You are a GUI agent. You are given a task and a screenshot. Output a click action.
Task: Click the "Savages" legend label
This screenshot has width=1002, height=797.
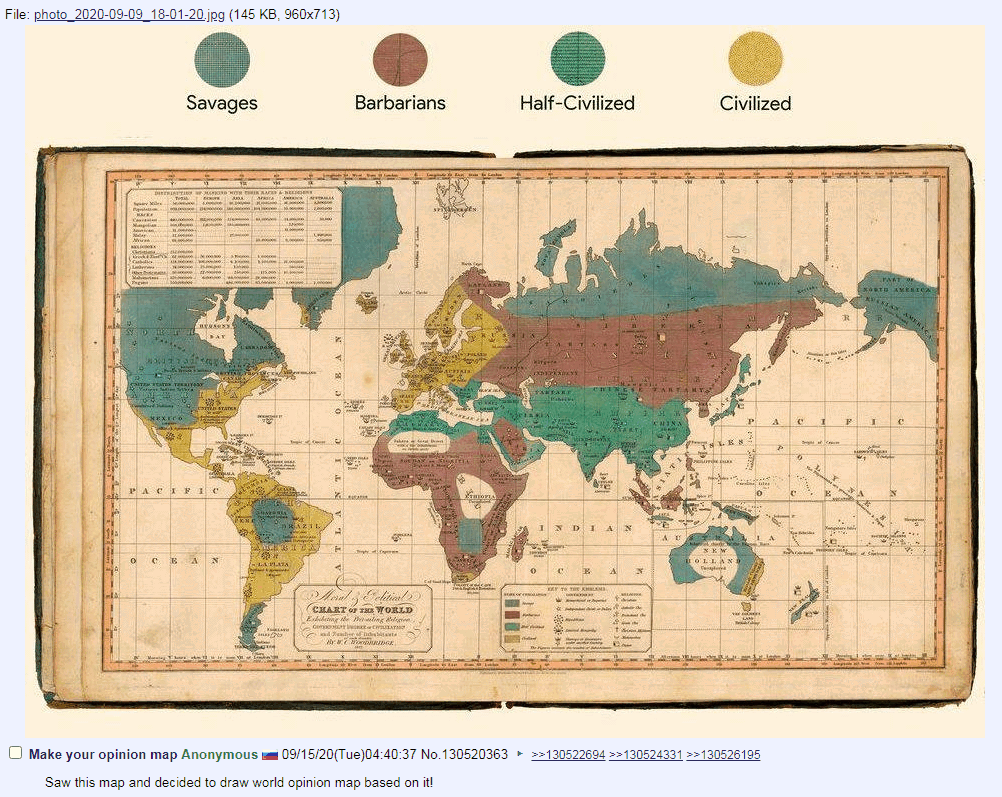click(222, 103)
